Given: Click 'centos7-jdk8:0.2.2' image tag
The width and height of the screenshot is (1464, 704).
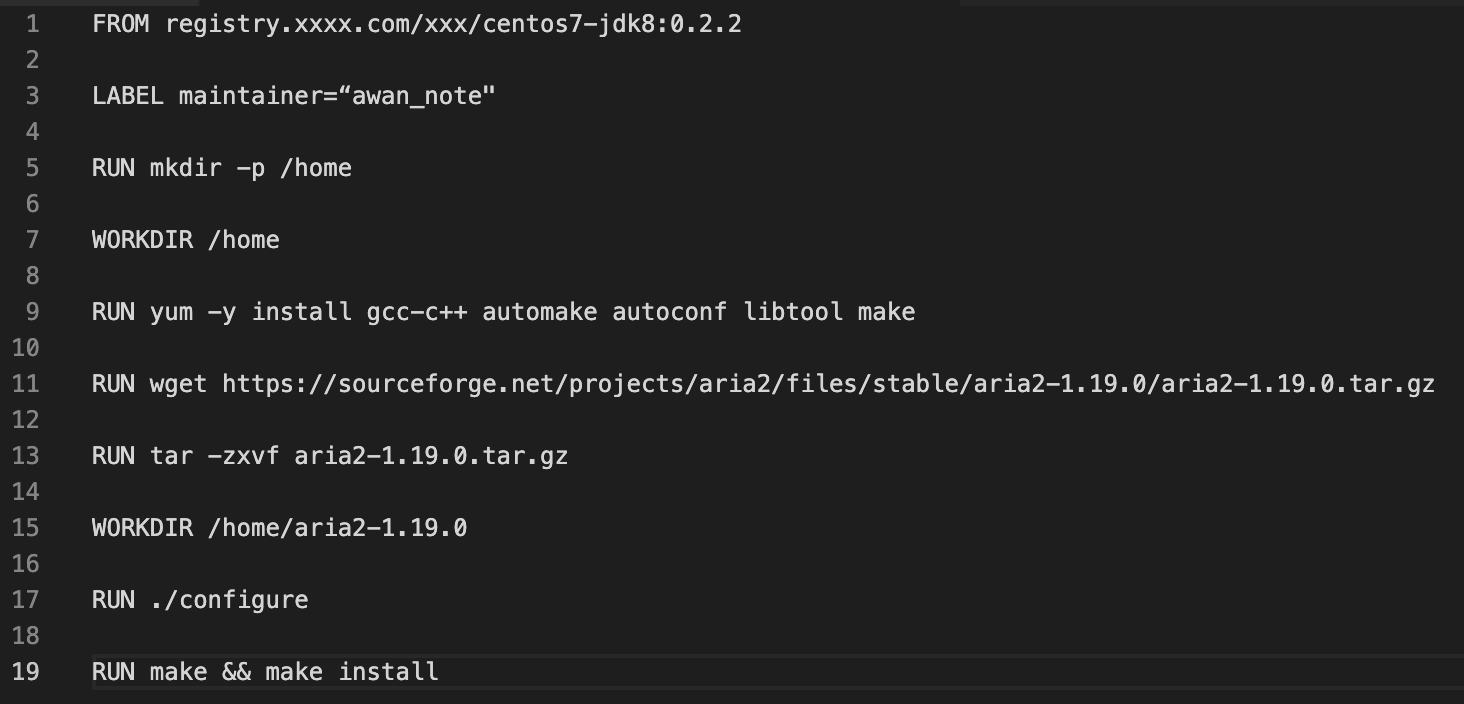Looking at the screenshot, I should 612,24.
